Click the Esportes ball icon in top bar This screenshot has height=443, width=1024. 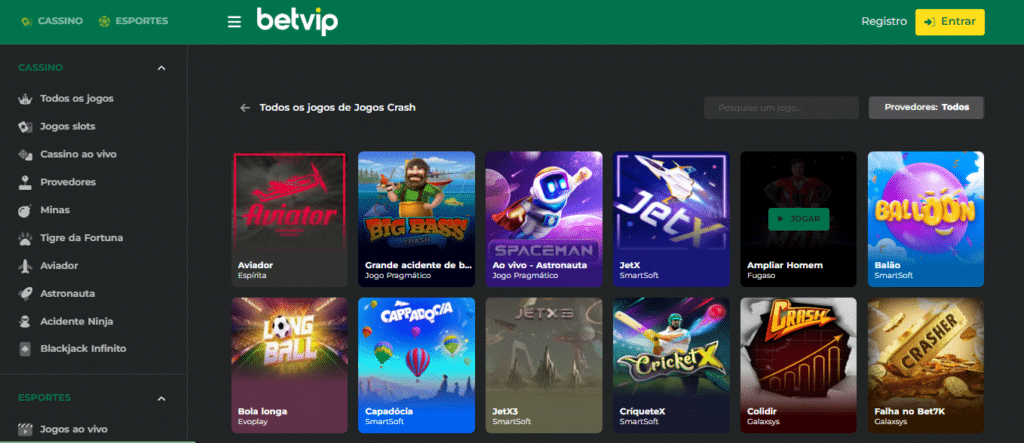coord(104,21)
